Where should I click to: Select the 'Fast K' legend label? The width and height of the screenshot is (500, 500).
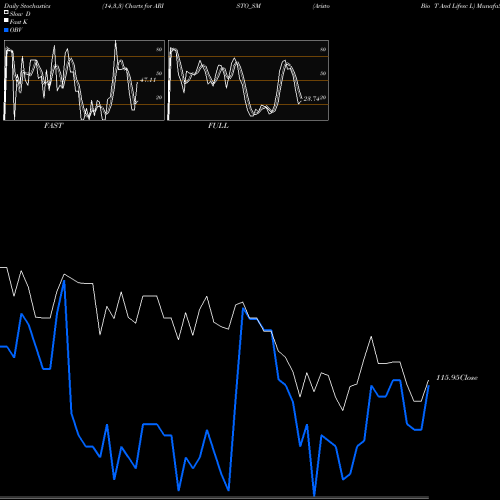(x=19, y=22)
